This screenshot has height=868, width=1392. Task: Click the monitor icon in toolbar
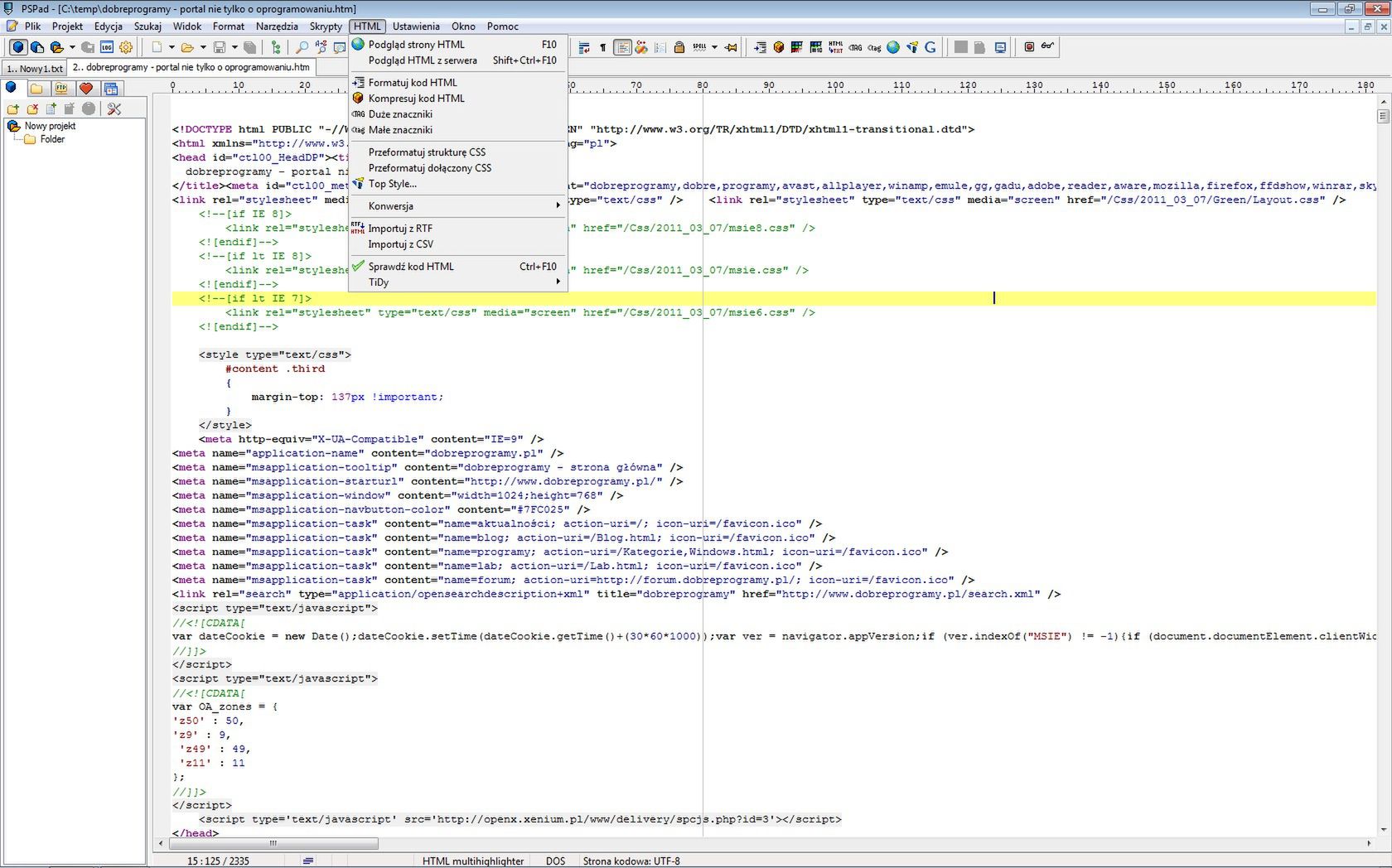coord(1001,47)
